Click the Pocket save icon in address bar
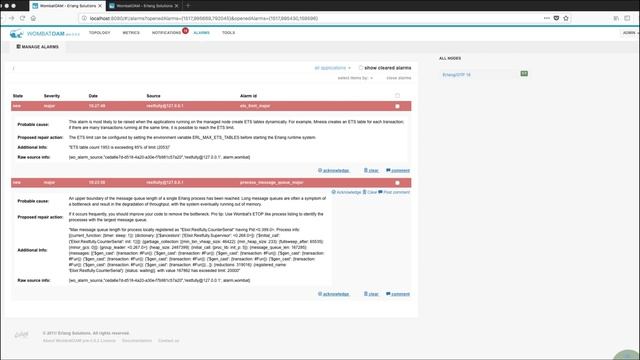This screenshot has width=640, height=360. (556, 18)
